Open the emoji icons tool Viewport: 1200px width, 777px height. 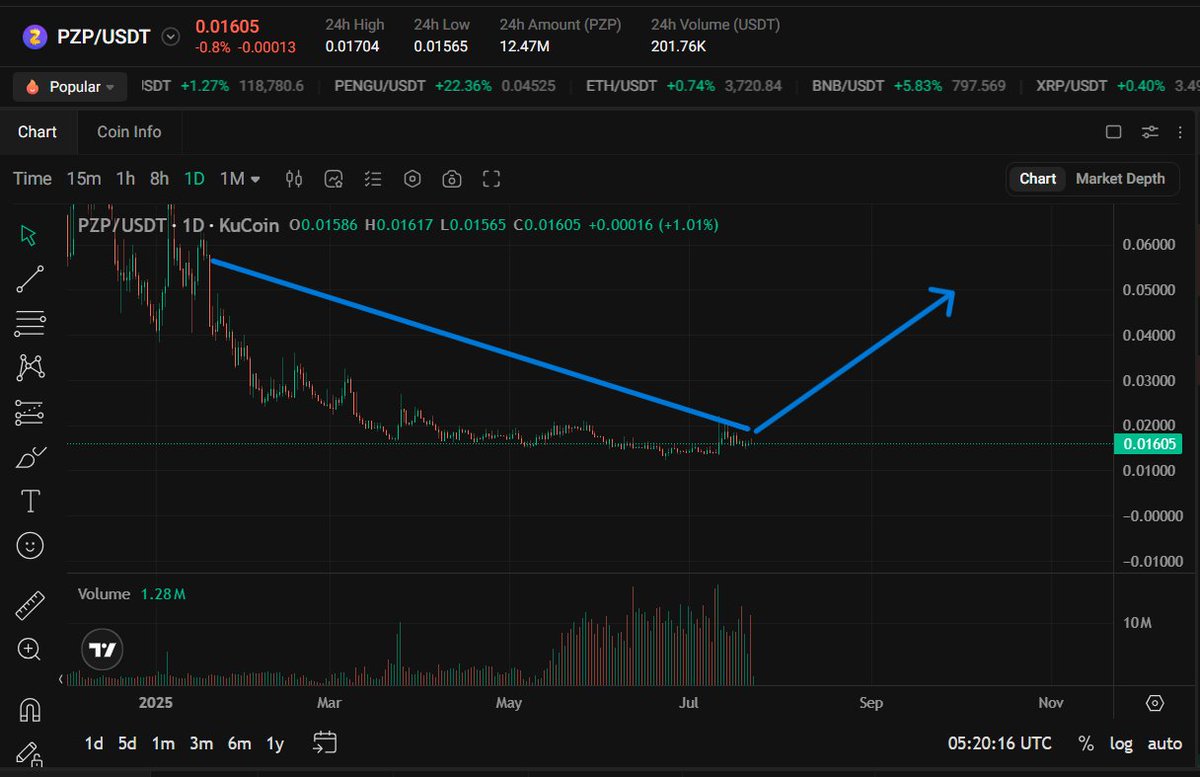coord(30,545)
